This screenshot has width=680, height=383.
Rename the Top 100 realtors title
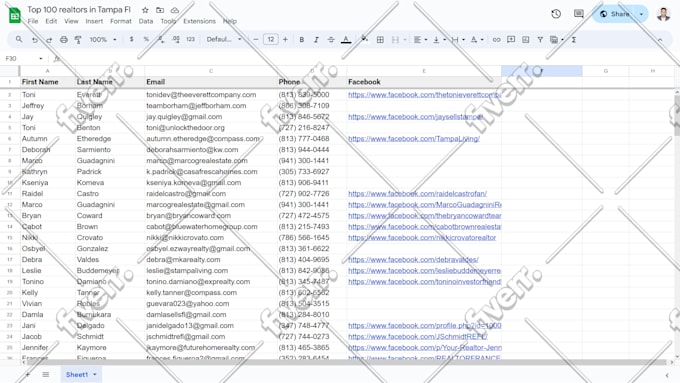[79, 9]
